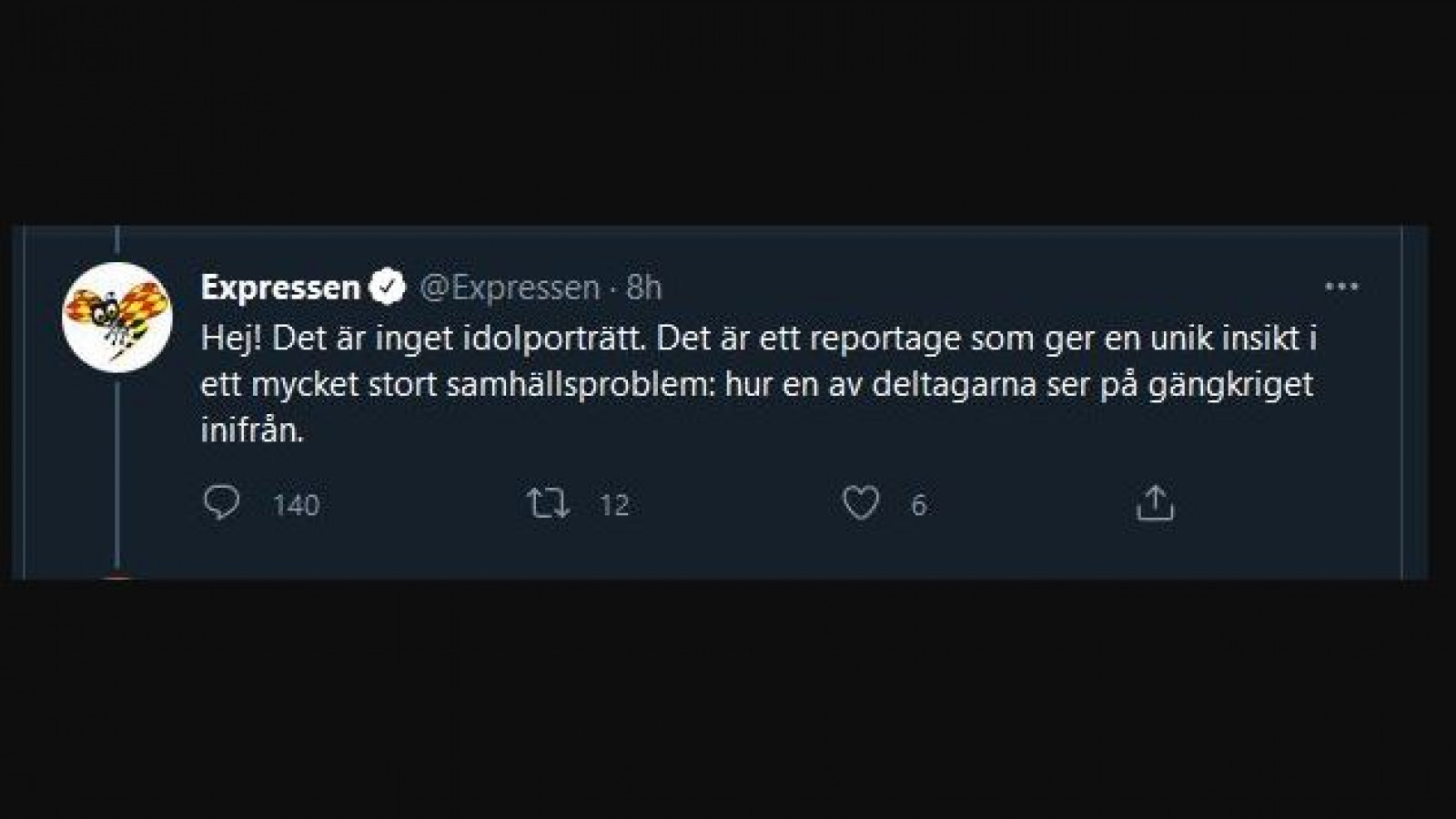
Task: Click the word gängkriget in the tweet
Action: coord(1230,385)
